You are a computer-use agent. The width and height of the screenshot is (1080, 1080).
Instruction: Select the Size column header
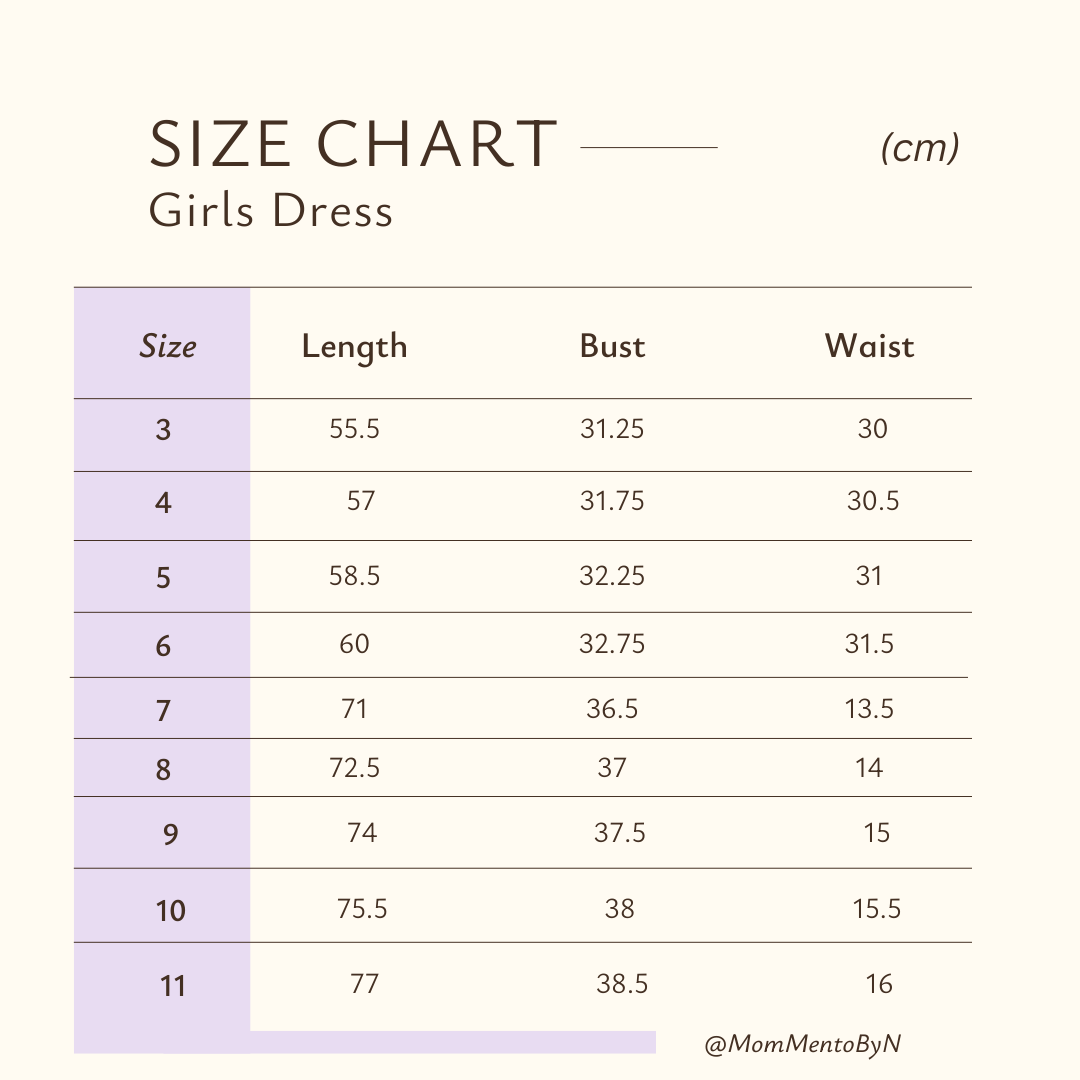pos(167,346)
